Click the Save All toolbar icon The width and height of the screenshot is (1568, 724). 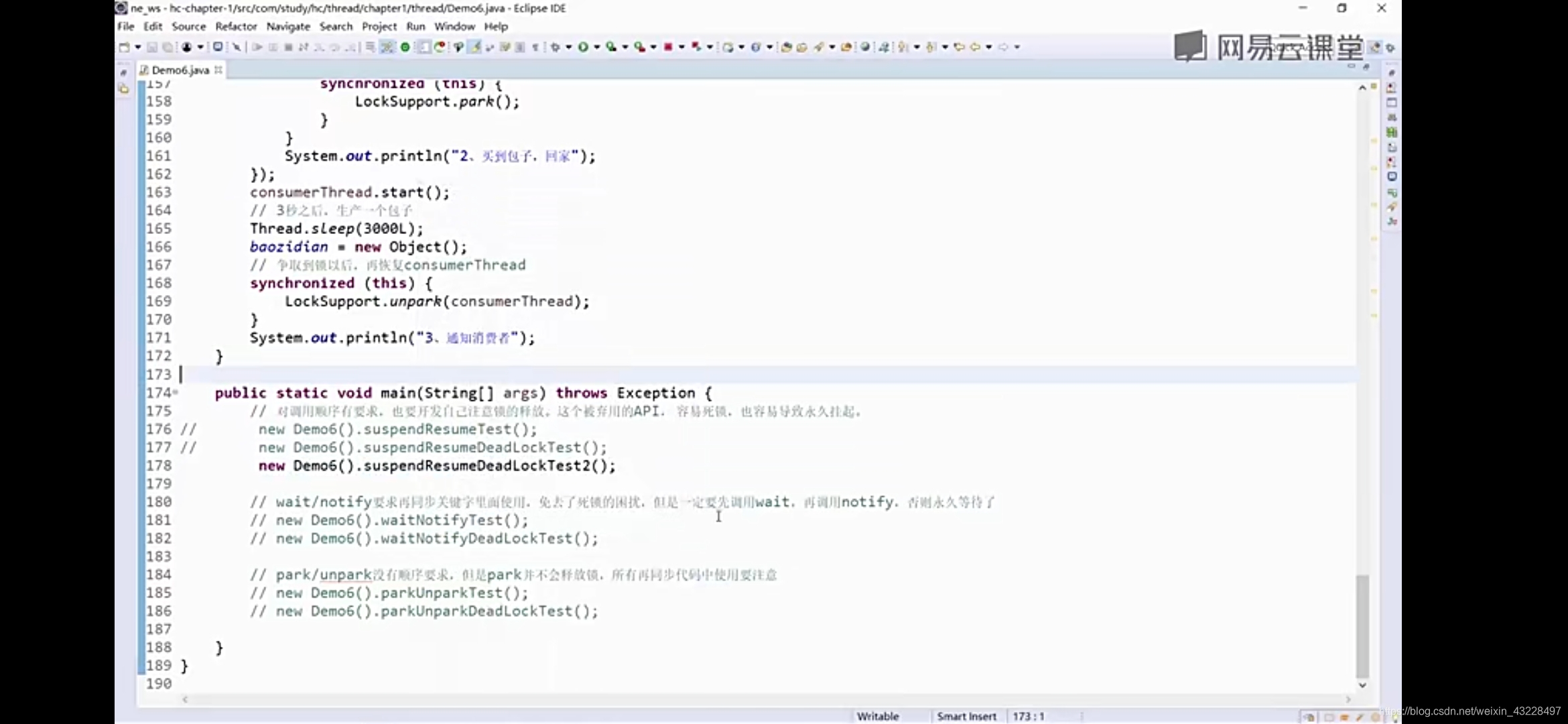[x=168, y=47]
